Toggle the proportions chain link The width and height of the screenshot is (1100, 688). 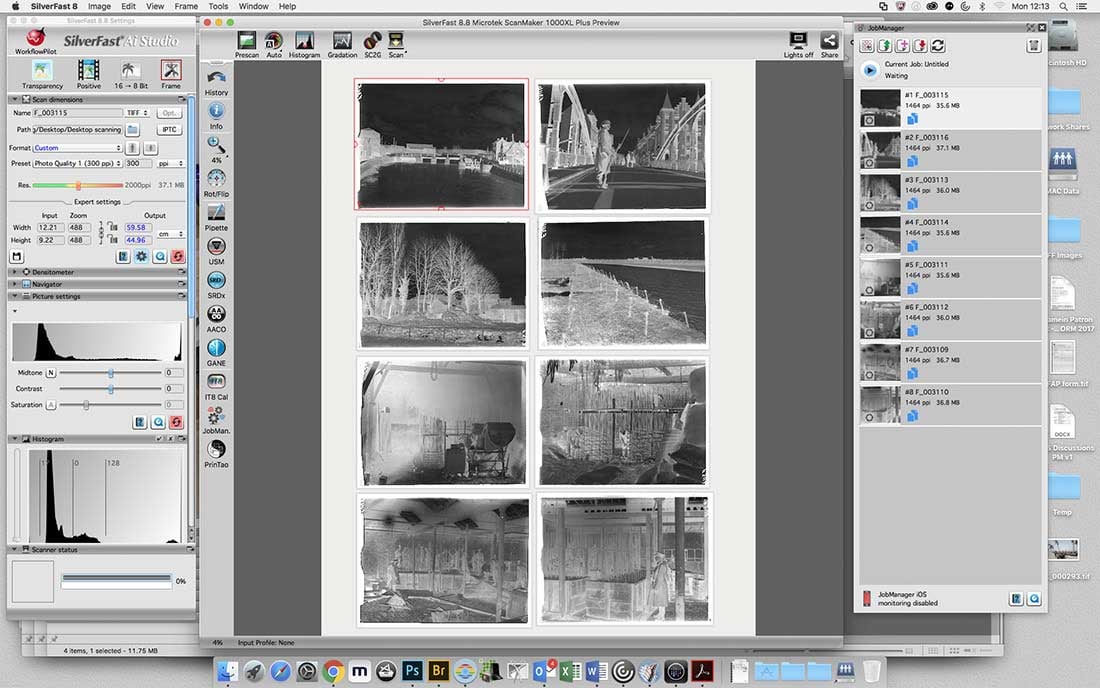coord(101,234)
